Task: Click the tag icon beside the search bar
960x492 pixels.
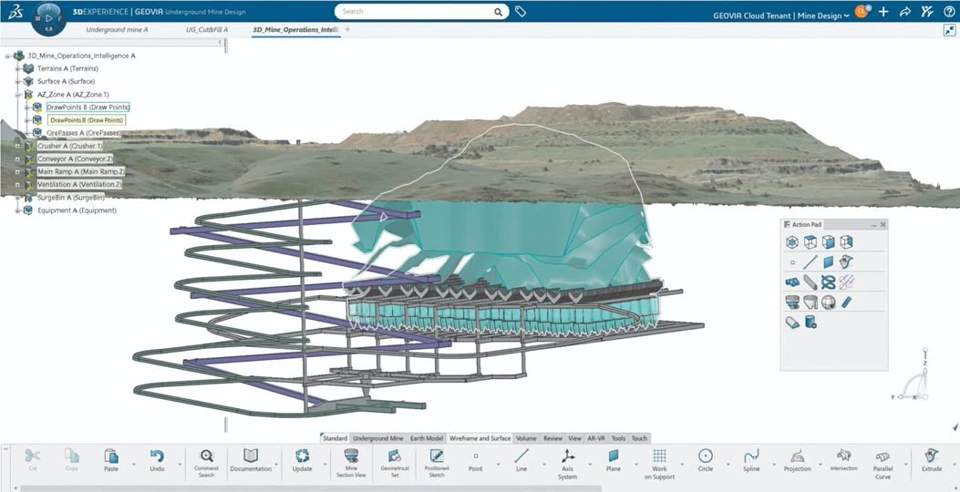Action: click(520, 11)
